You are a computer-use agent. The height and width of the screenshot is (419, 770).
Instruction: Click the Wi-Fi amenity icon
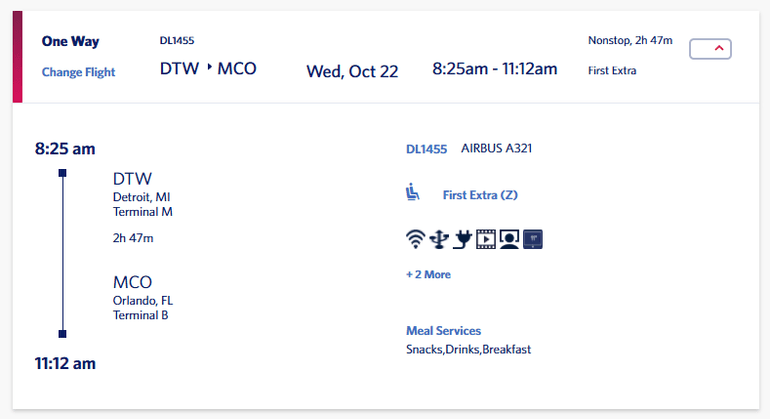pos(415,239)
